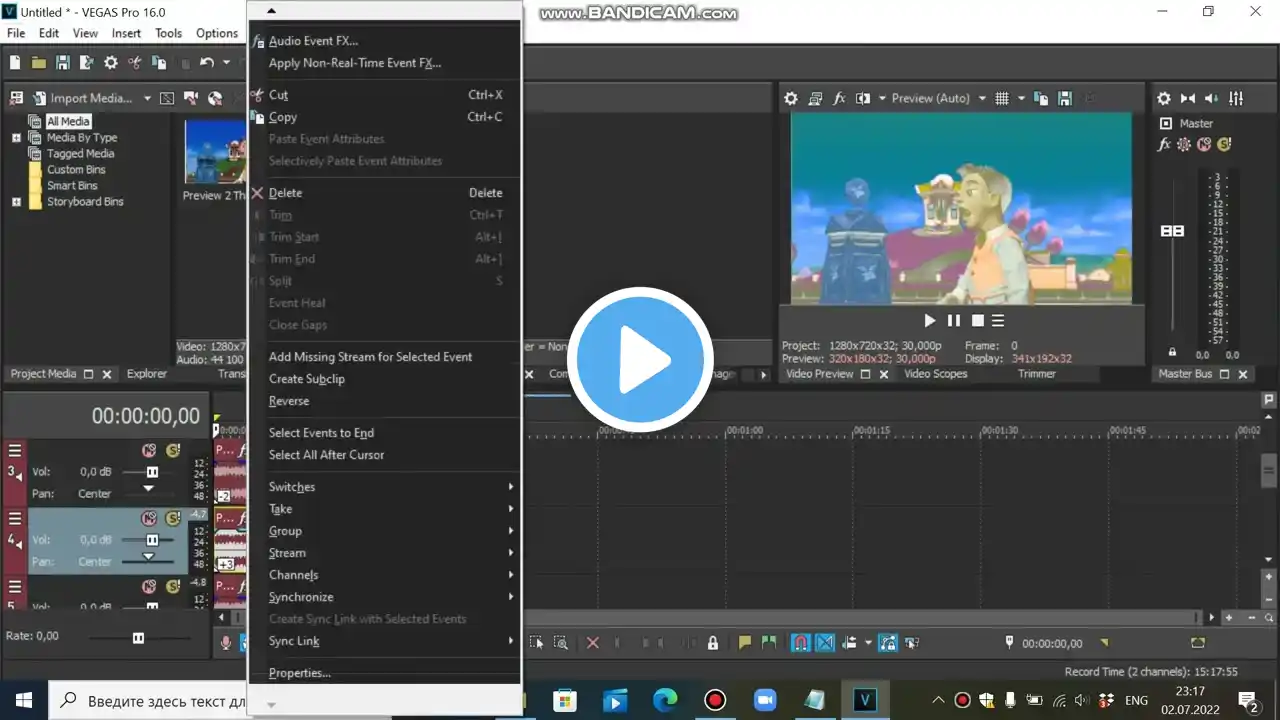Open the Tools menu
The image size is (1280, 720).
168,33
